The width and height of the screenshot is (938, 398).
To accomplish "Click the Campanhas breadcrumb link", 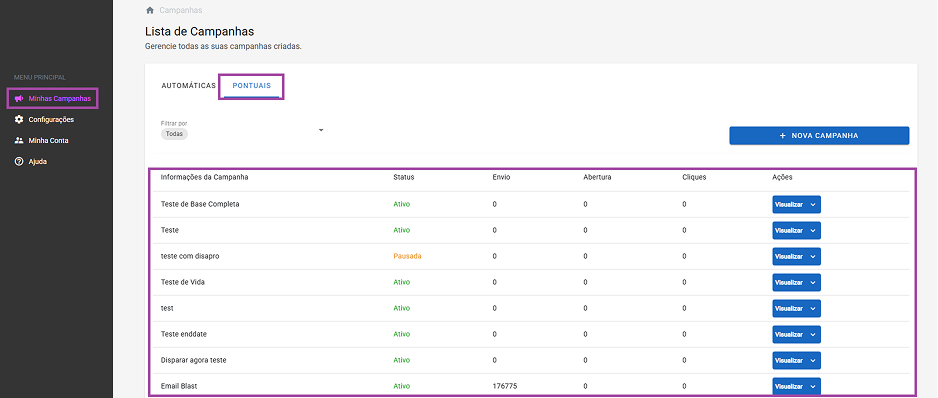I will pos(181,10).
